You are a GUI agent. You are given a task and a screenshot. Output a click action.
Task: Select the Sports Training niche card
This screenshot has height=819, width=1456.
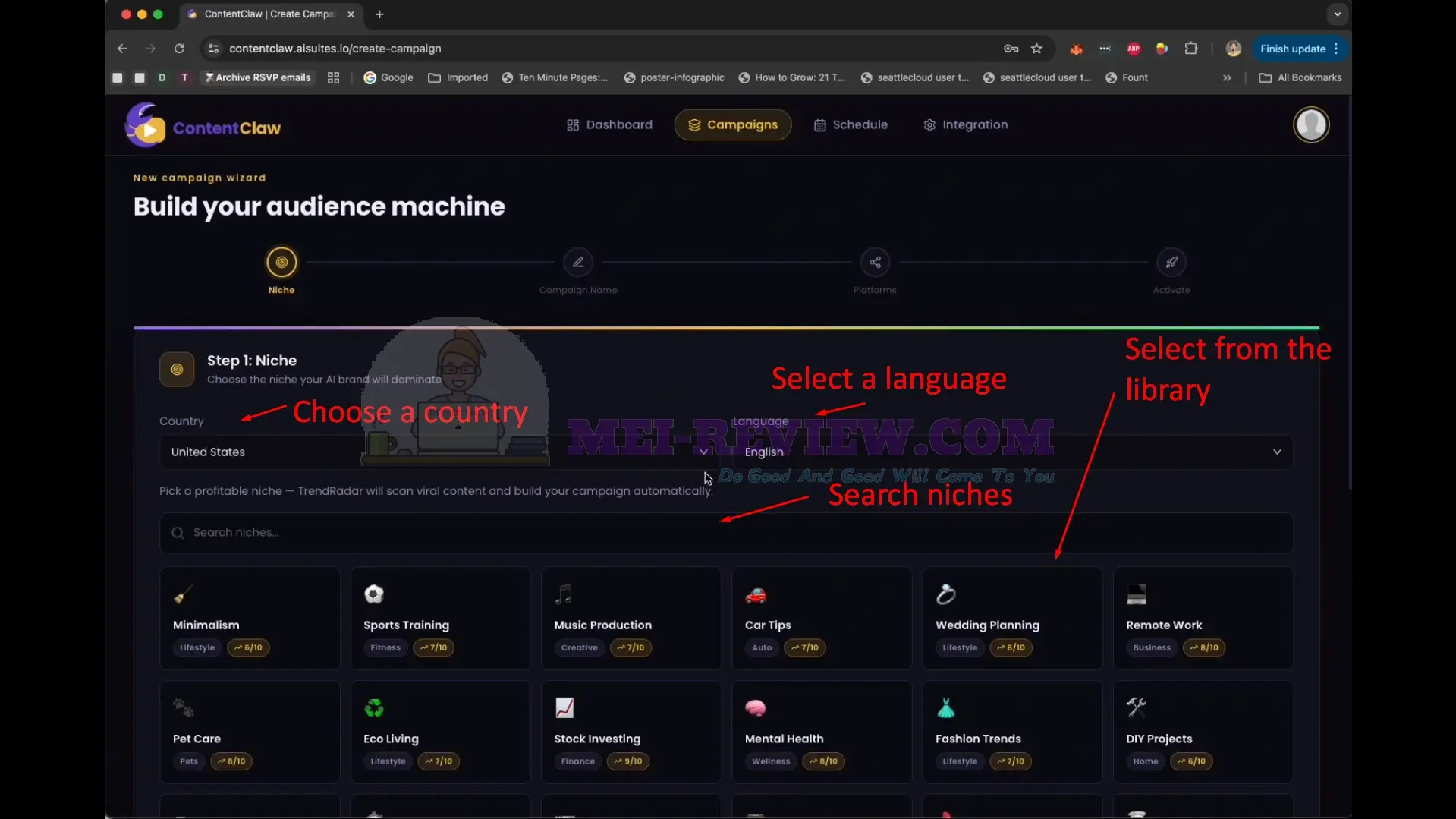[440, 618]
